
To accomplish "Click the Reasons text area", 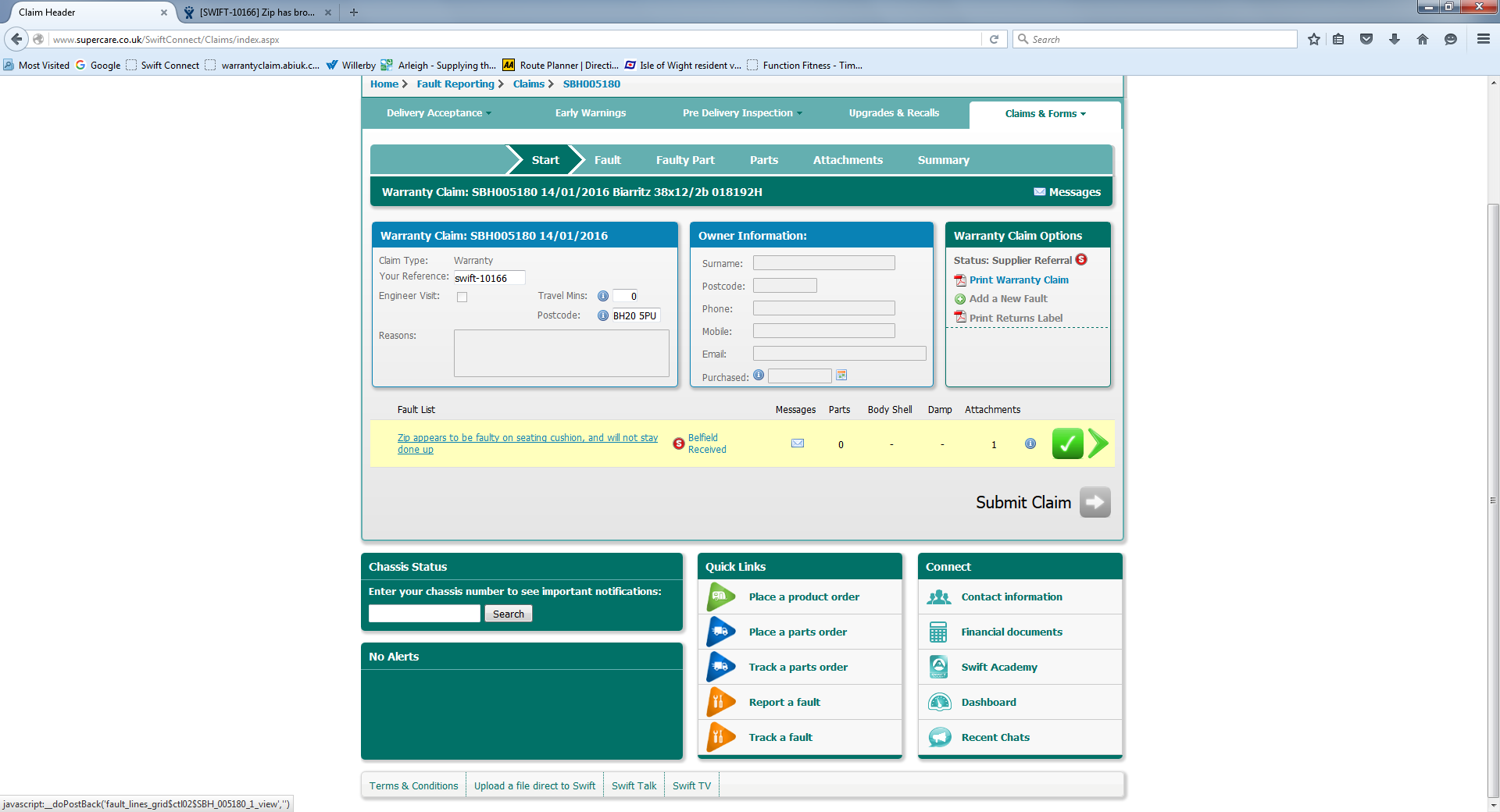I will point(561,353).
